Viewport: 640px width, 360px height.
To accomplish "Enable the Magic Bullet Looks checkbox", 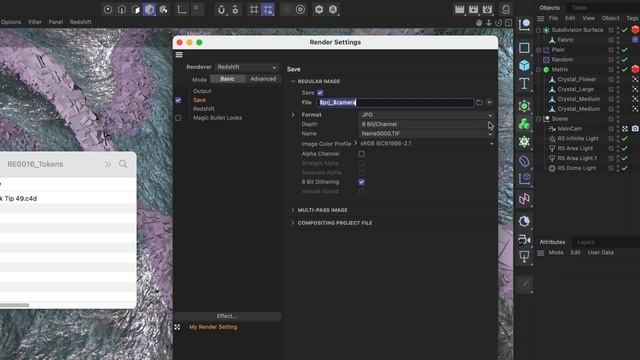I will pyautogui.click(x=178, y=118).
